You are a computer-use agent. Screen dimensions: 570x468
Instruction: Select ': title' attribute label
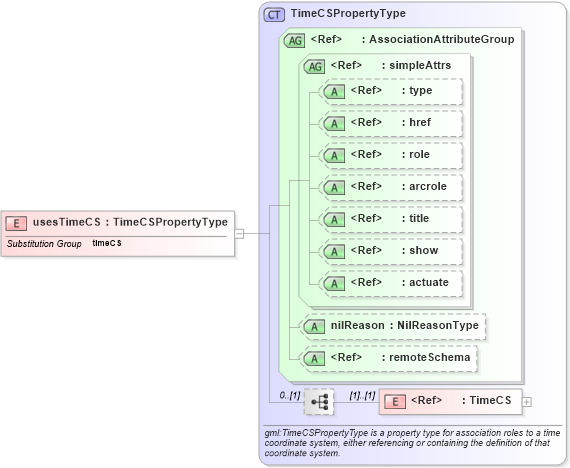pyautogui.click(x=416, y=218)
